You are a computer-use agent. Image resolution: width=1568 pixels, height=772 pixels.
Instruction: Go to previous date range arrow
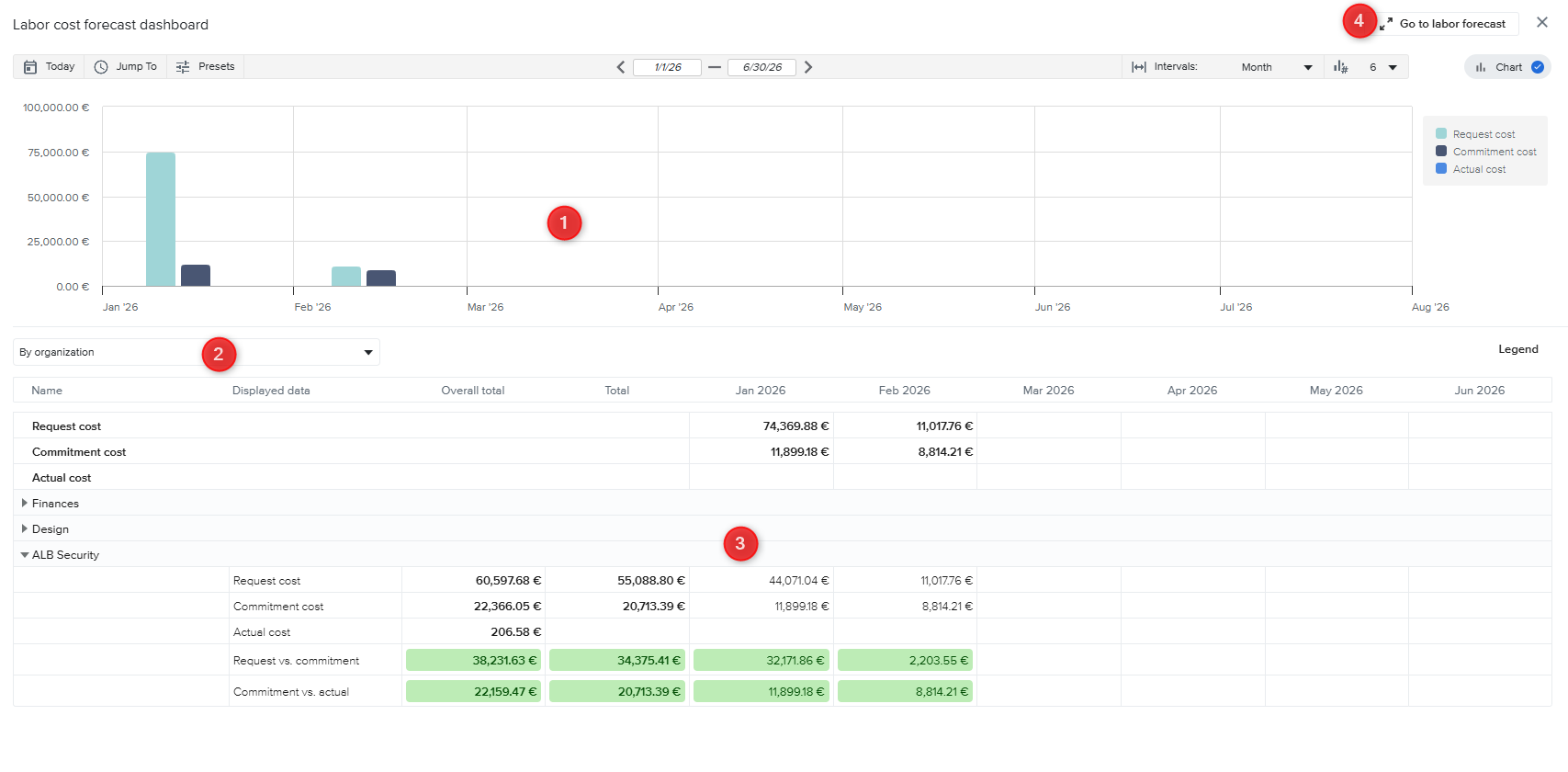[x=621, y=67]
